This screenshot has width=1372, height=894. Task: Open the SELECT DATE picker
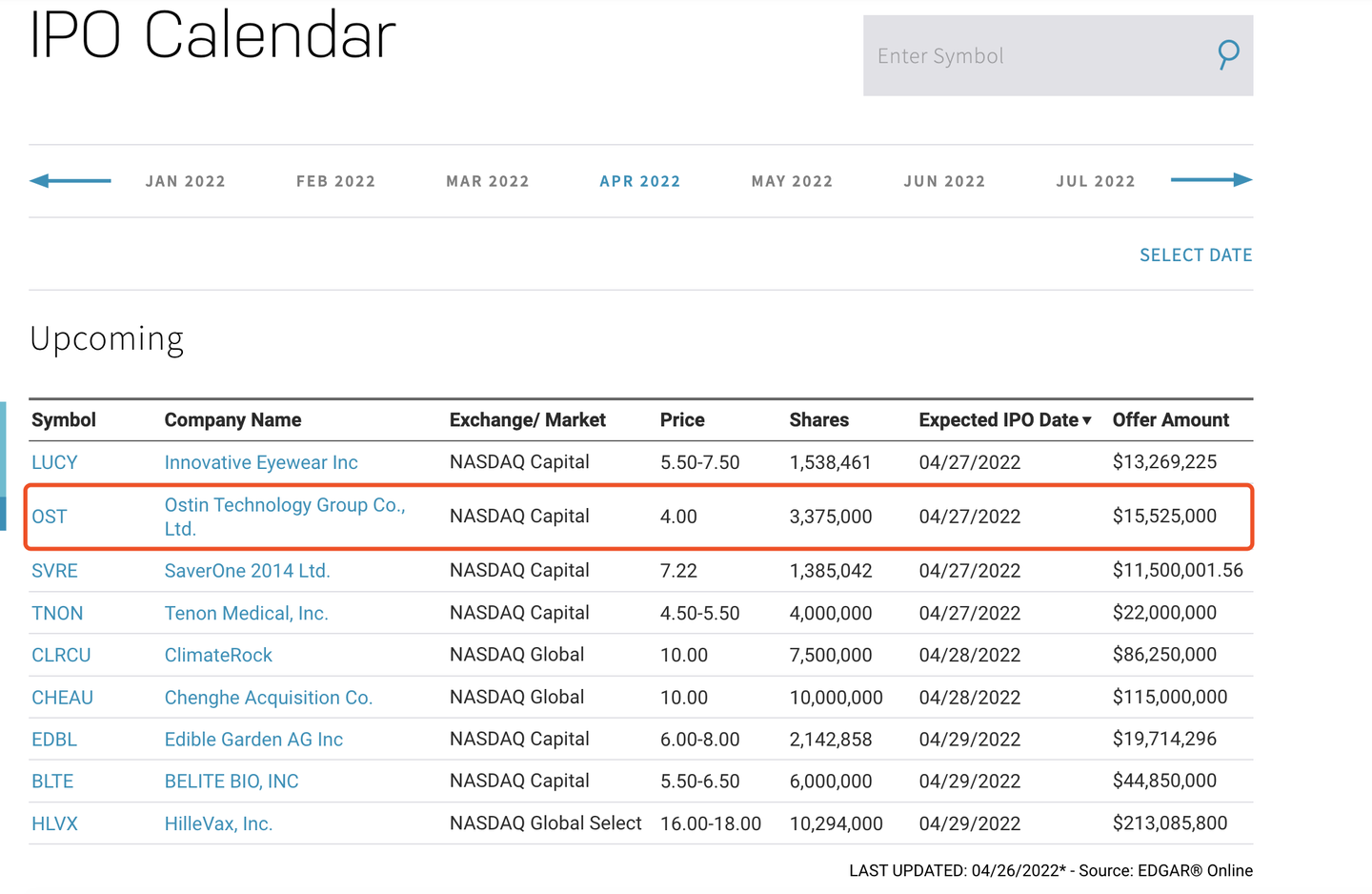pos(1196,254)
